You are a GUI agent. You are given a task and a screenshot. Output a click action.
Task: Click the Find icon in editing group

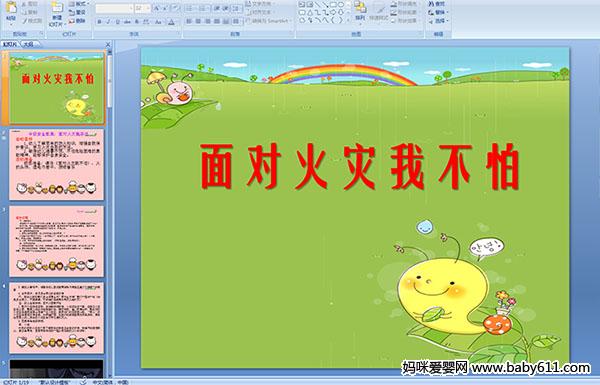point(437,4)
